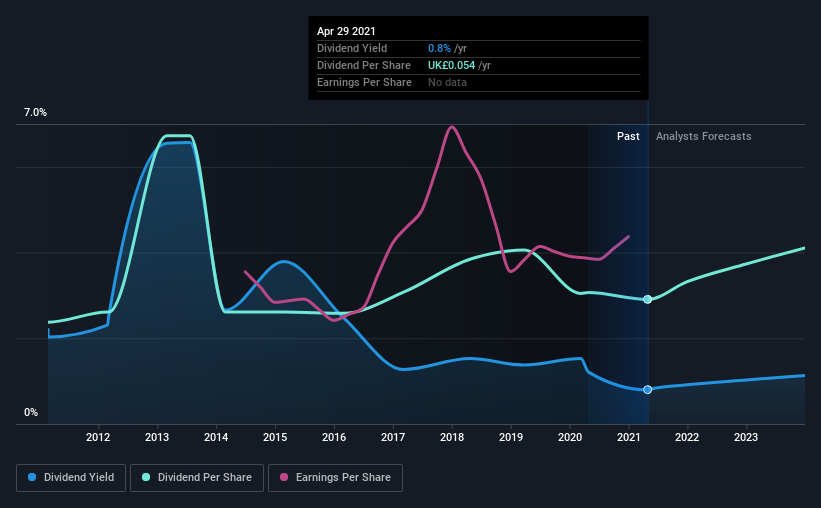The image size is (821, 508).
Task: Click the Earnings Per Share peak near 2018
Action: (x=451, y=127)
